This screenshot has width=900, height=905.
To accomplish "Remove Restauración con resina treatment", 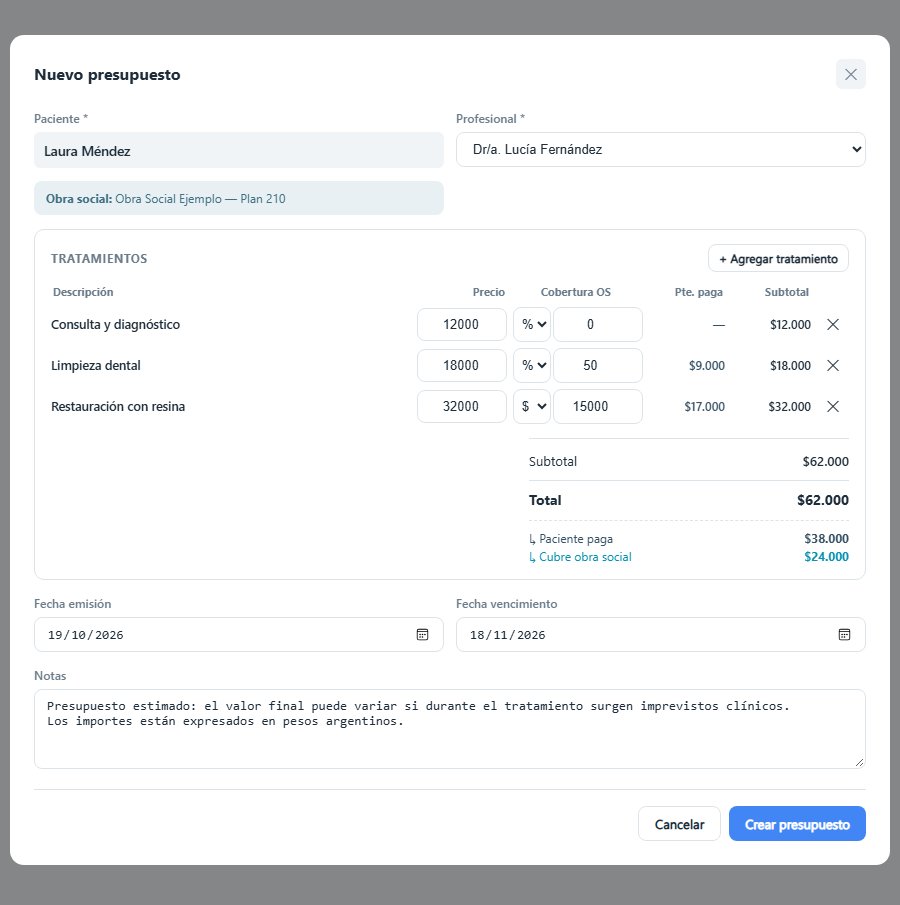I will [832, 406].
